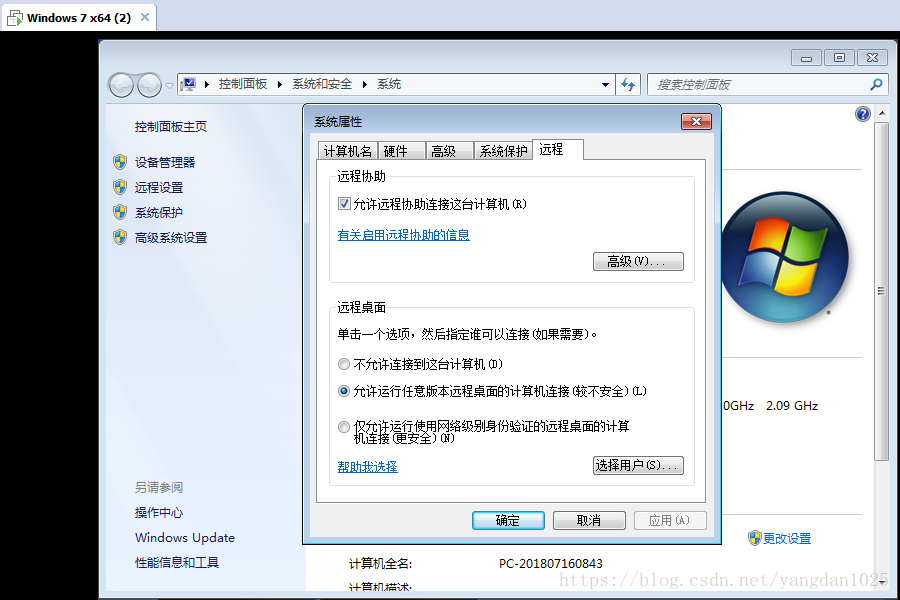Select the 远程 tab

557,149
